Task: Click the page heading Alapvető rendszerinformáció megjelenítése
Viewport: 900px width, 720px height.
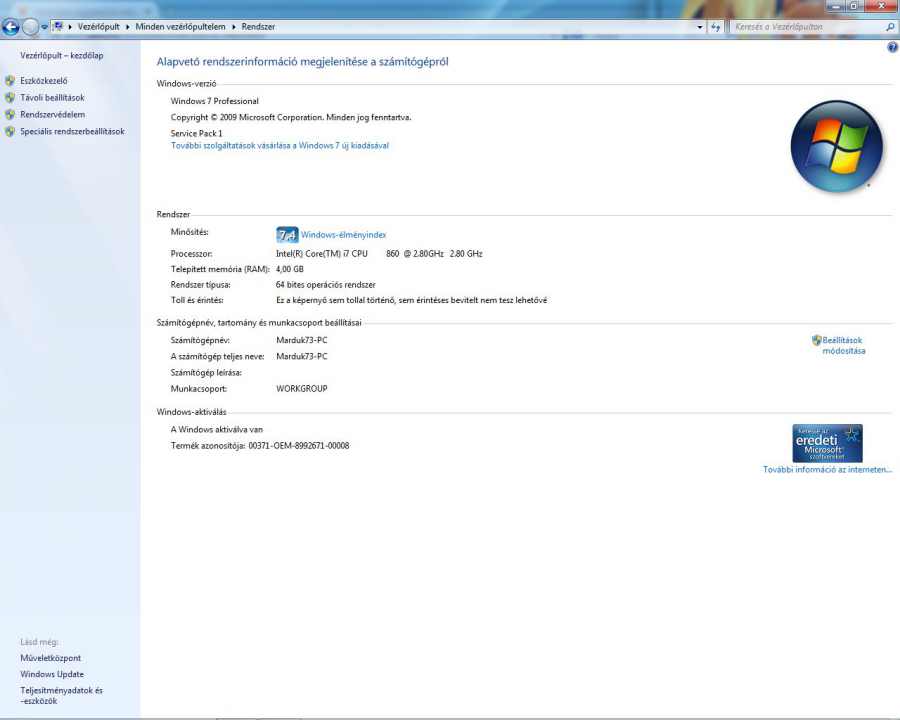Action: point(302,62)
